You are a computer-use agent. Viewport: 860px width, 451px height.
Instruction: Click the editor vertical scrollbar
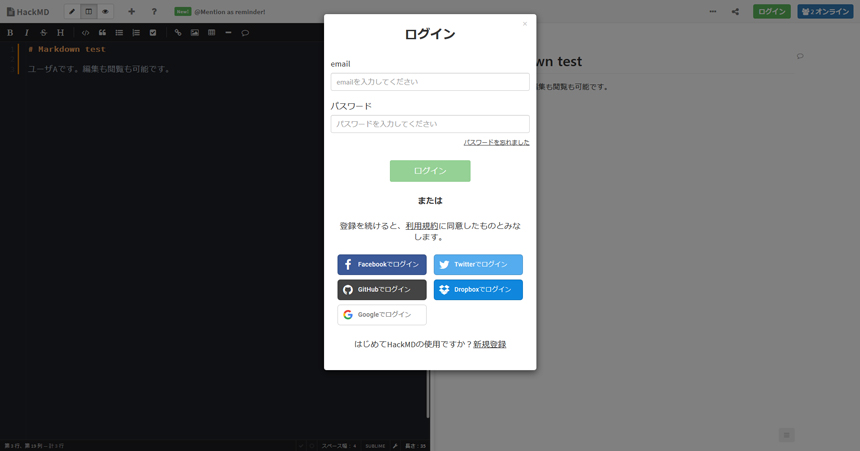click(428, 394)
